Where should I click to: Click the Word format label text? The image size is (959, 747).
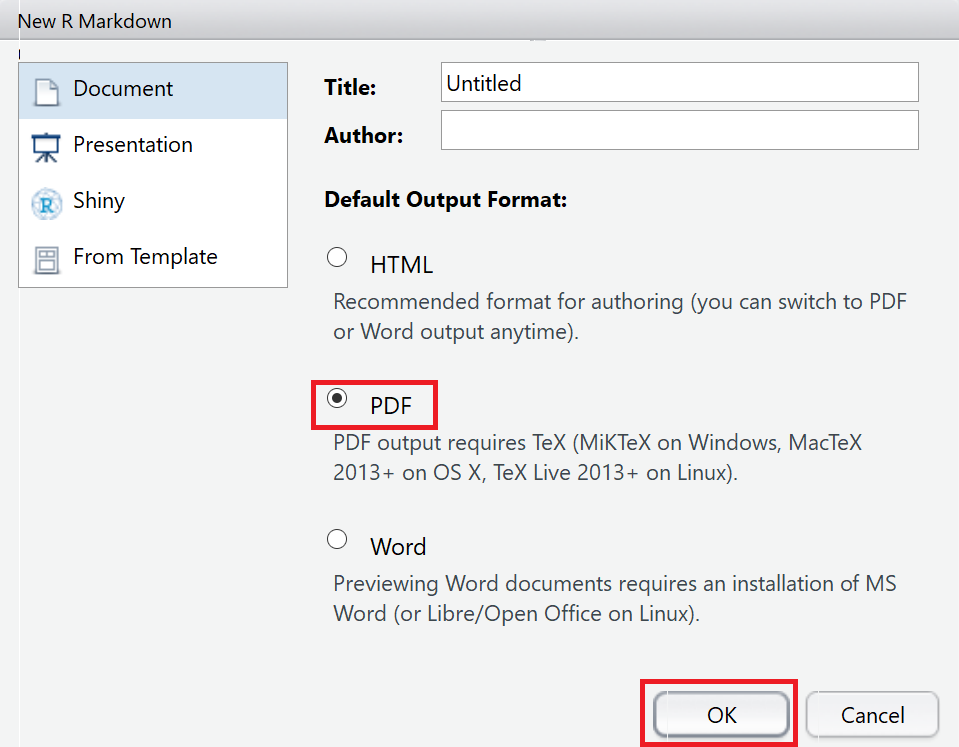(398, 546)
